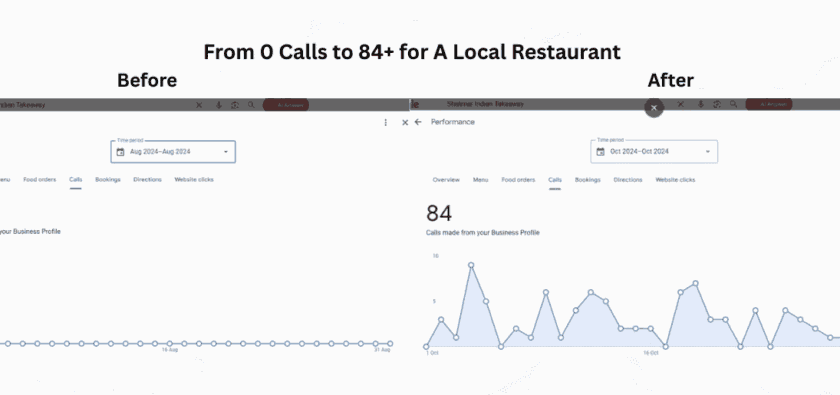Switch to Food orders tab in the After panel
Image resolution: width=840 pixels, height=395 pixels.
518,180
